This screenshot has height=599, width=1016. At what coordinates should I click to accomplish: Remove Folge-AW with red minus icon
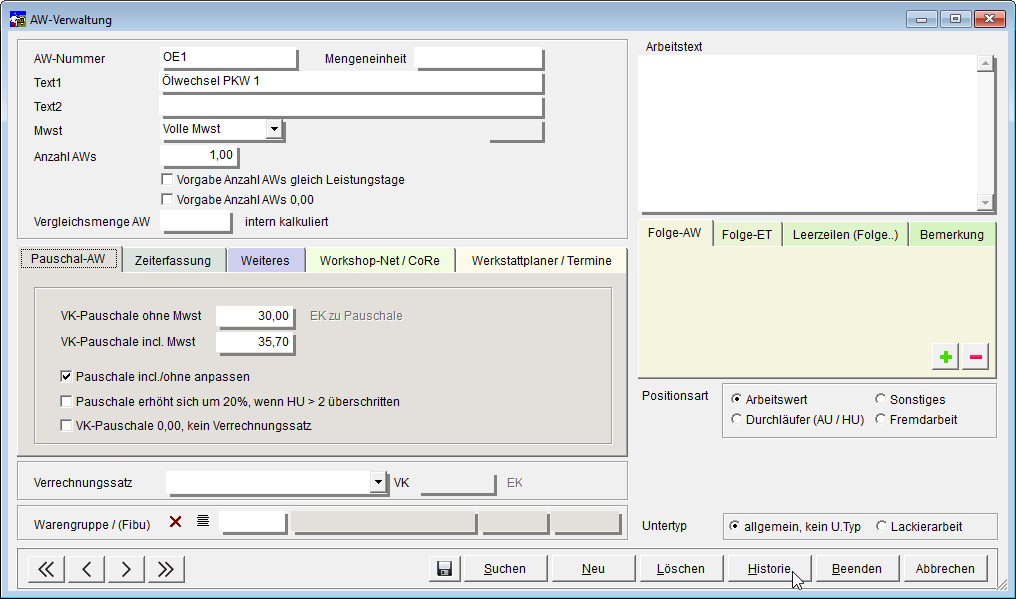tap(975, 357)
